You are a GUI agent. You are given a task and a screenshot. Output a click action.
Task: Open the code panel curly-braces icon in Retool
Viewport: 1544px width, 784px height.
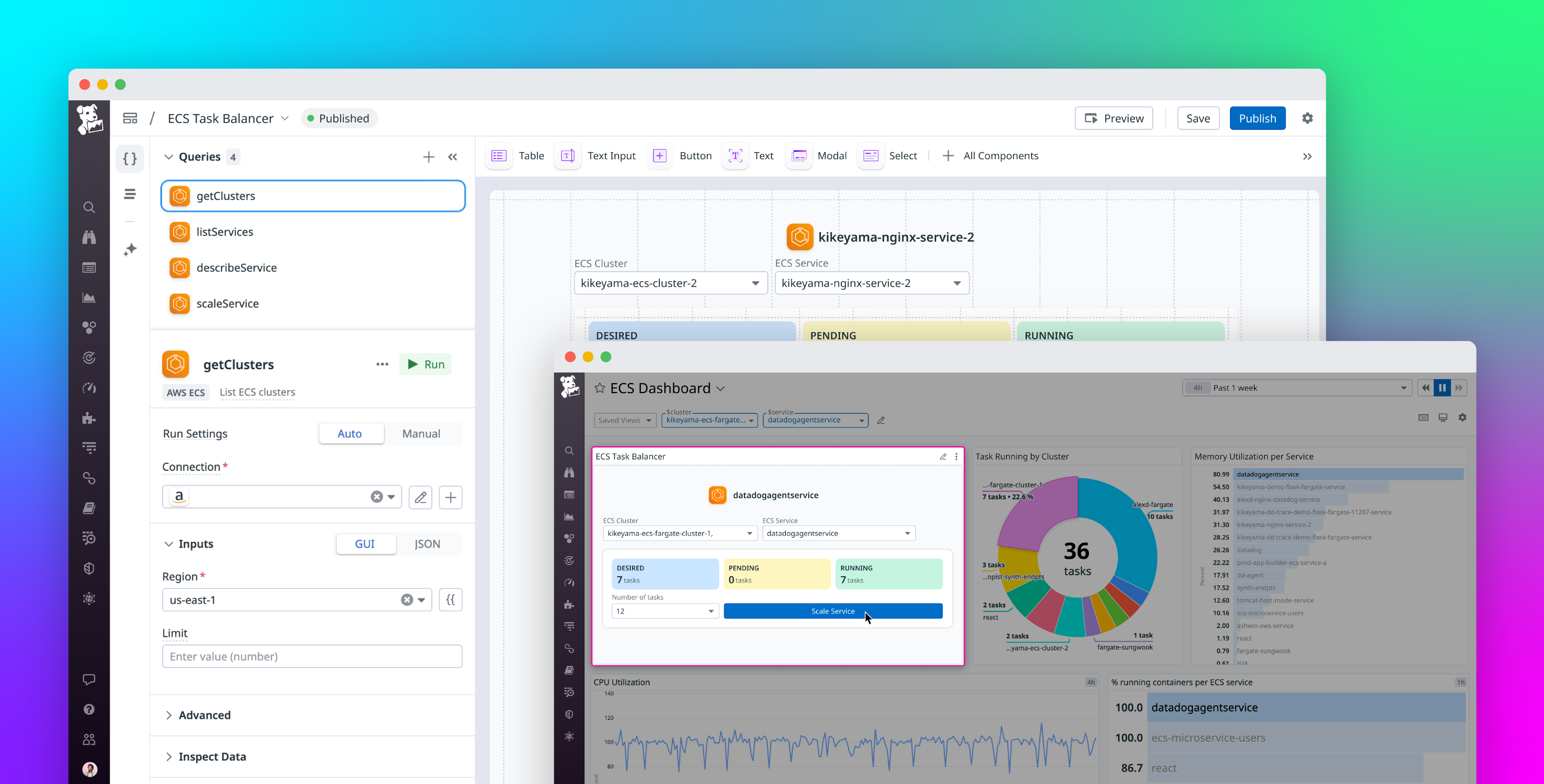130,158
